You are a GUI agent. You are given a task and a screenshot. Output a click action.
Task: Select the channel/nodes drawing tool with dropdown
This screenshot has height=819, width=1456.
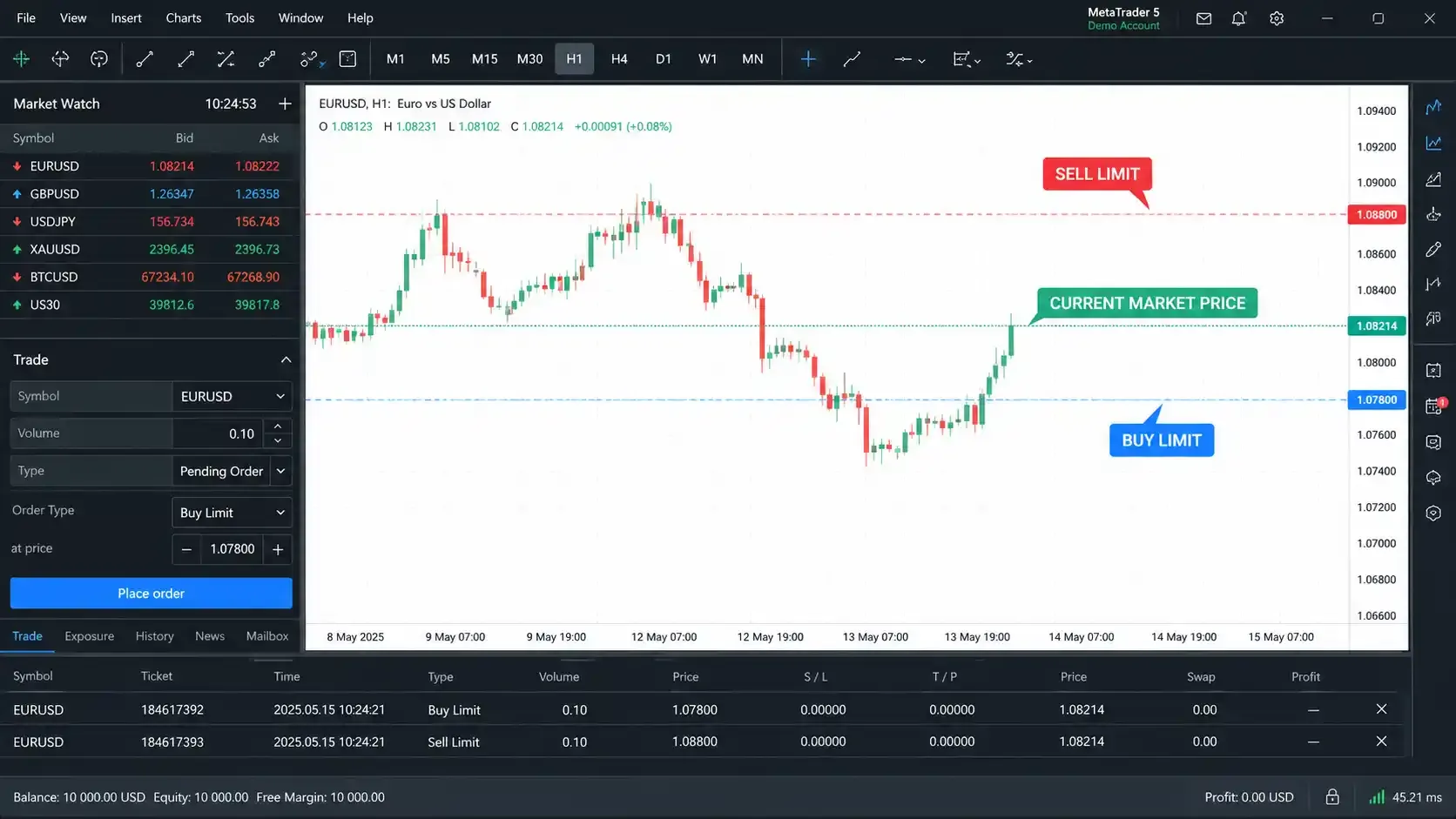click(312, 59)
